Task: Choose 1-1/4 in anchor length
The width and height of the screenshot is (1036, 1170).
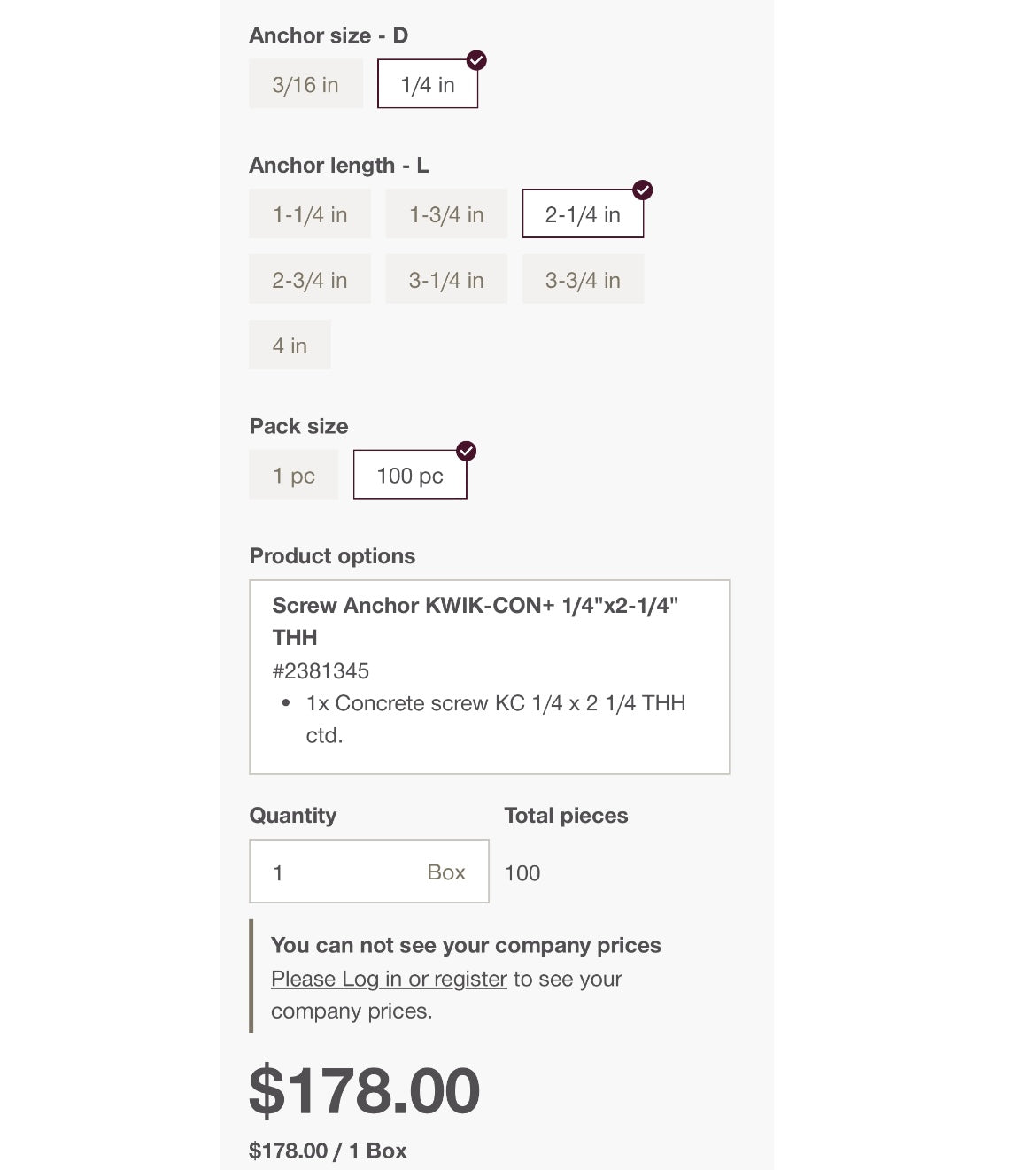Action: [310, 214]
